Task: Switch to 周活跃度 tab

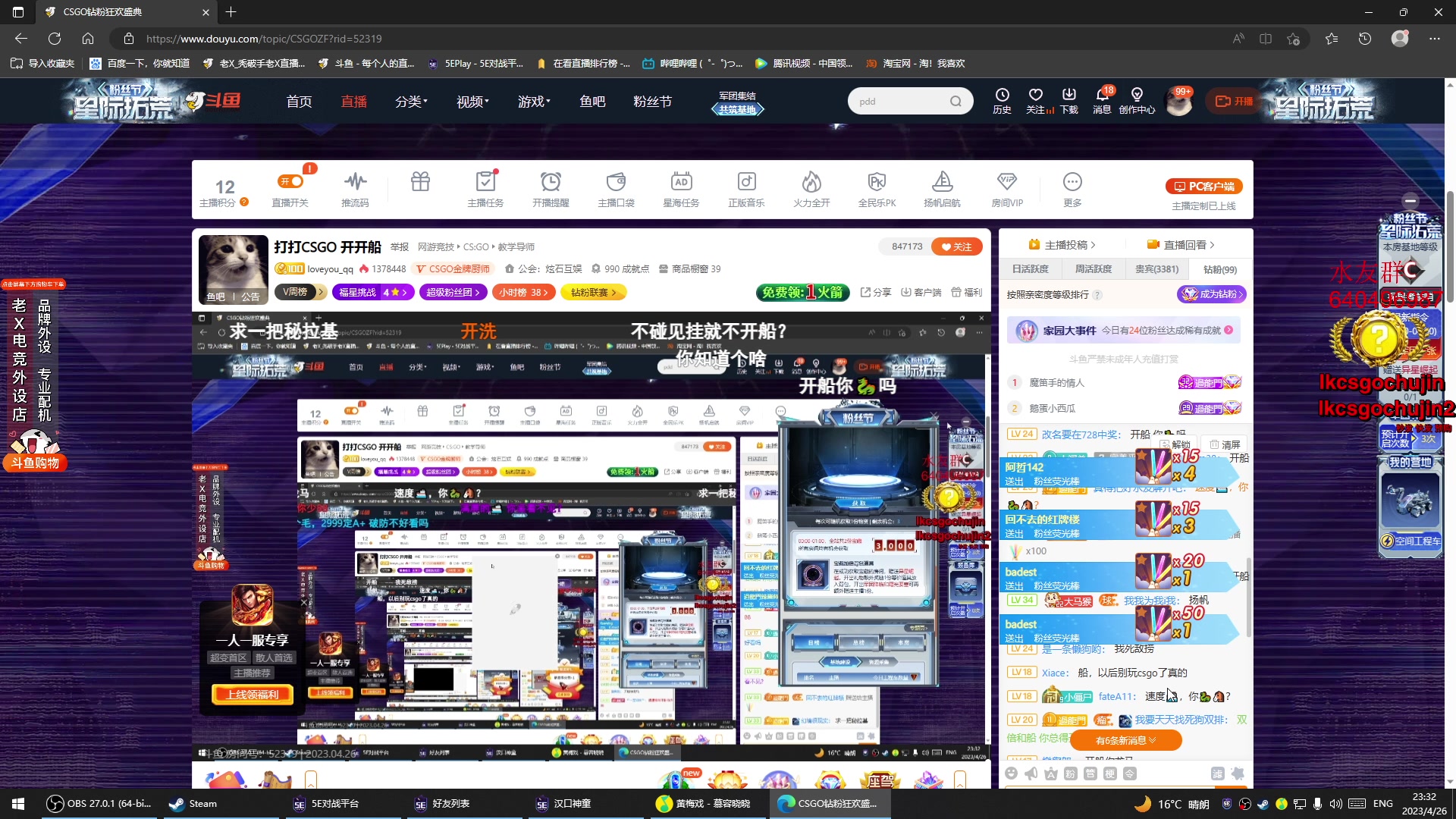Action: pyautogui.click(x=1093, y=269)
